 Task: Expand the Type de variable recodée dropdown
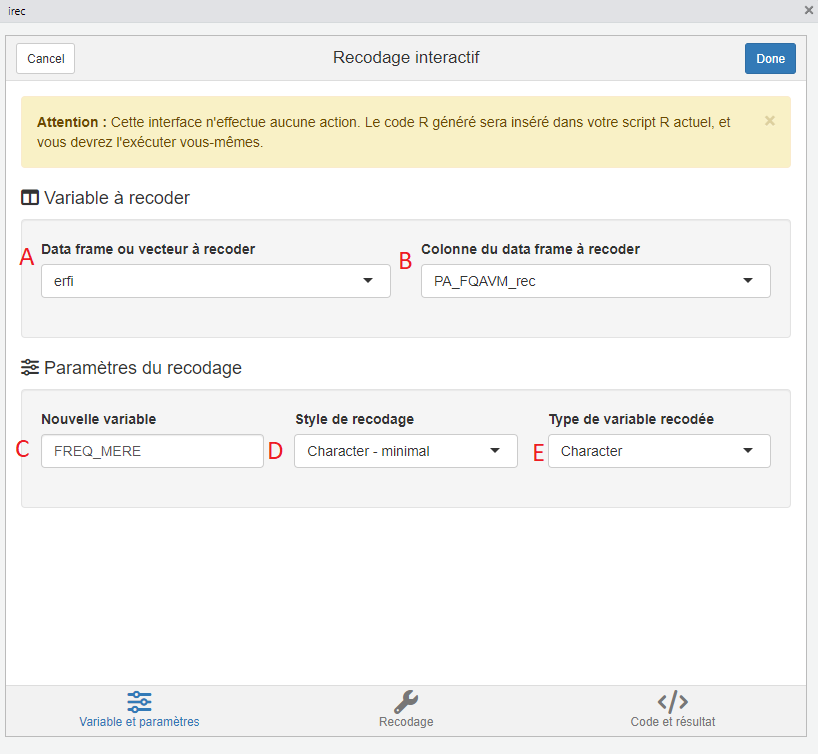pyautogui.click(x=659, y=451)
